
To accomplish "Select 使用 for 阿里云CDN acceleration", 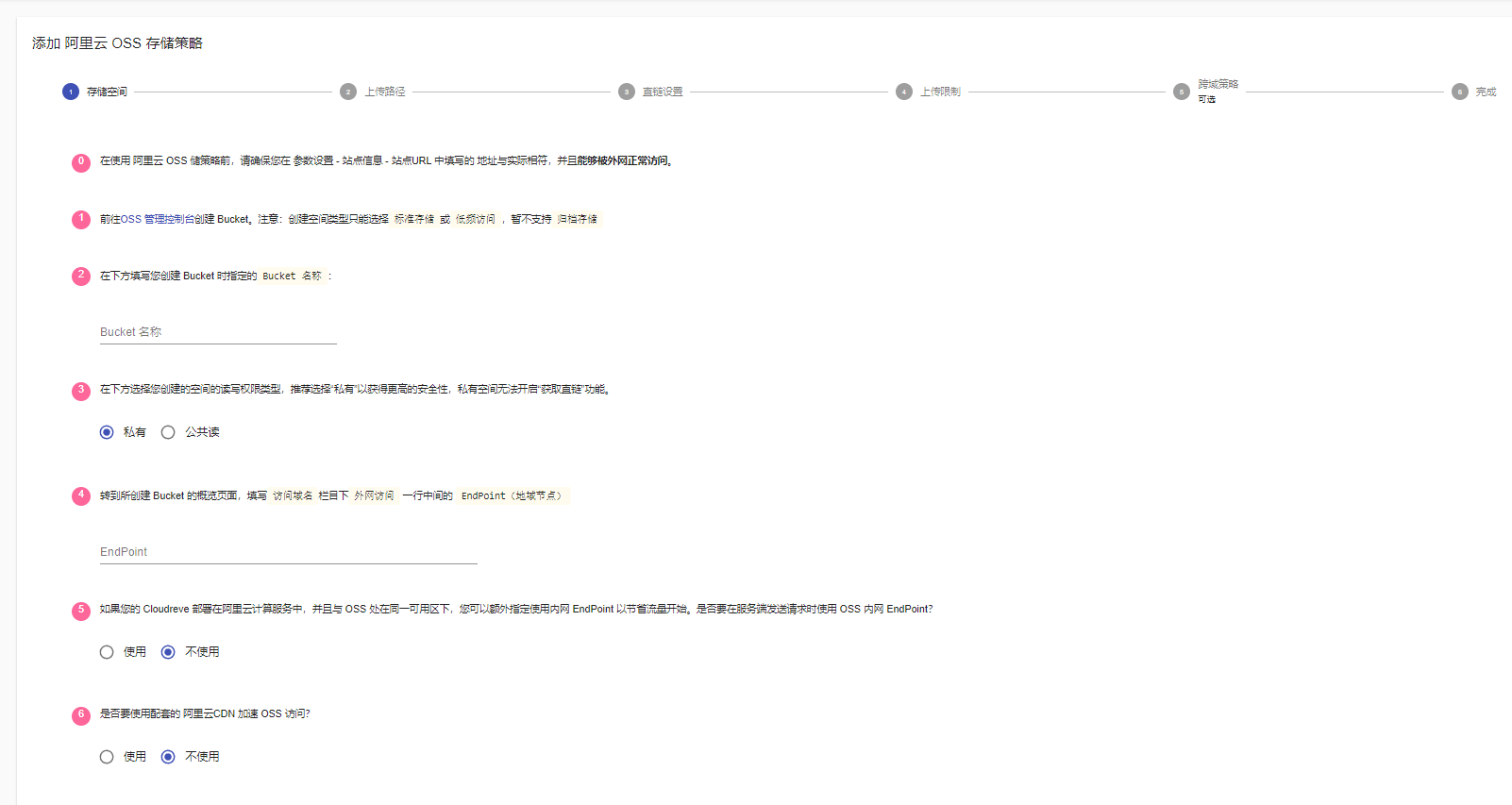I will pos(107,757).
